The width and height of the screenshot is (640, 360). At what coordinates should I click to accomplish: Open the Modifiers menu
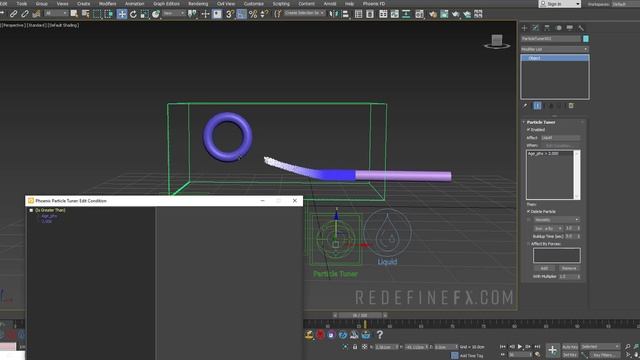pyautogui.click(x=107, y=4)
